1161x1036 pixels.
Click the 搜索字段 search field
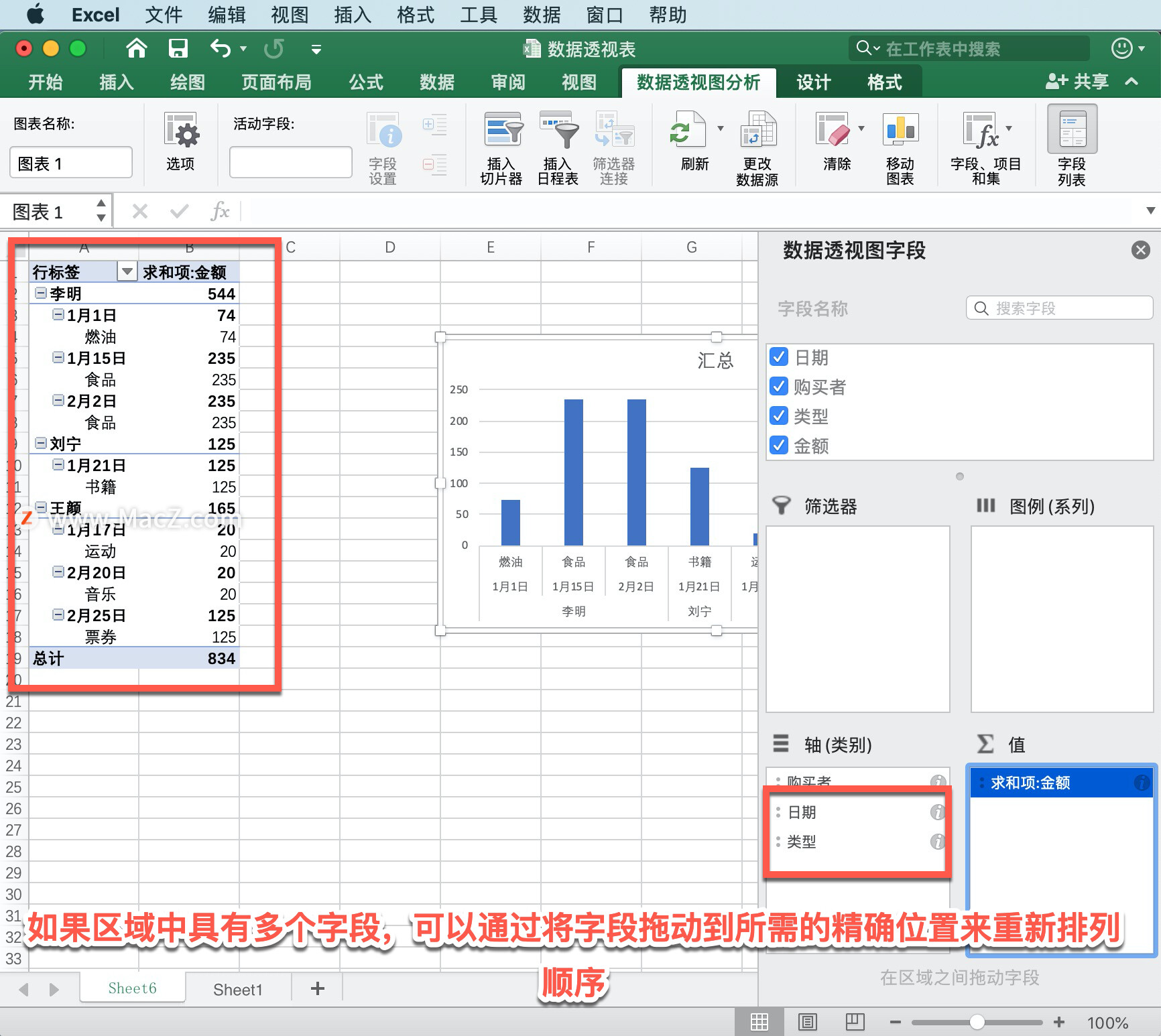(1059, 308)
